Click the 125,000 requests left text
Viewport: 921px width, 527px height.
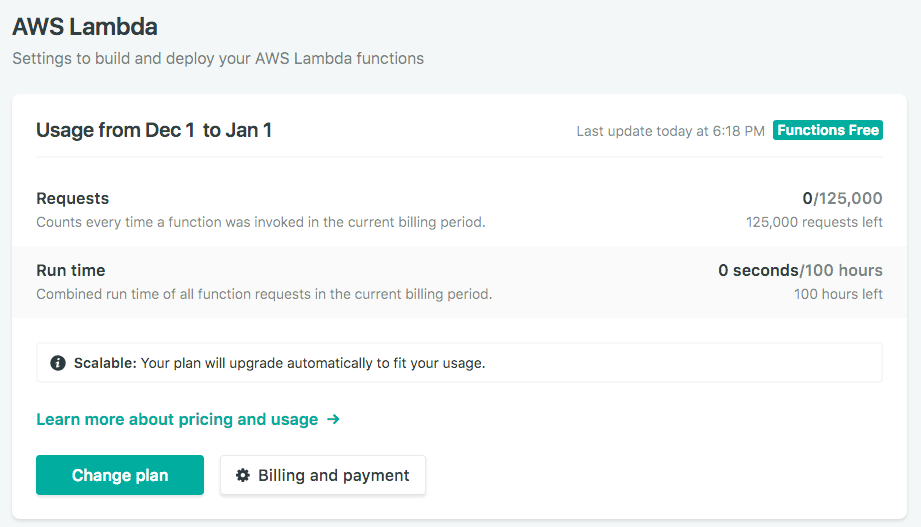[x=814, y=222]
